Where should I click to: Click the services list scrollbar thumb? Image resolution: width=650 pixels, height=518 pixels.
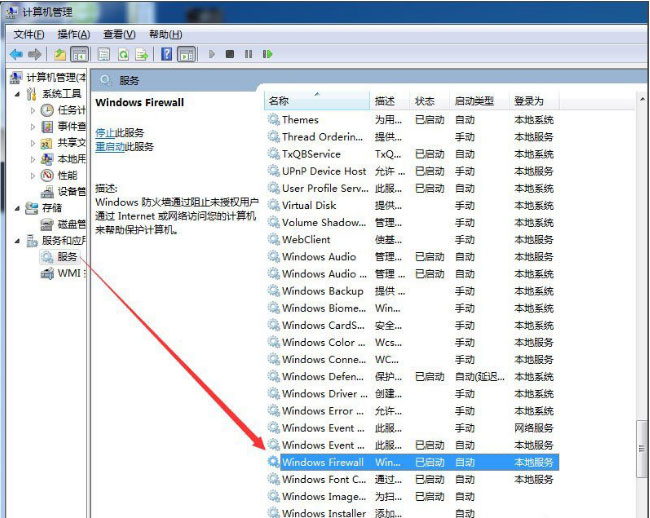tap(642, 449)
